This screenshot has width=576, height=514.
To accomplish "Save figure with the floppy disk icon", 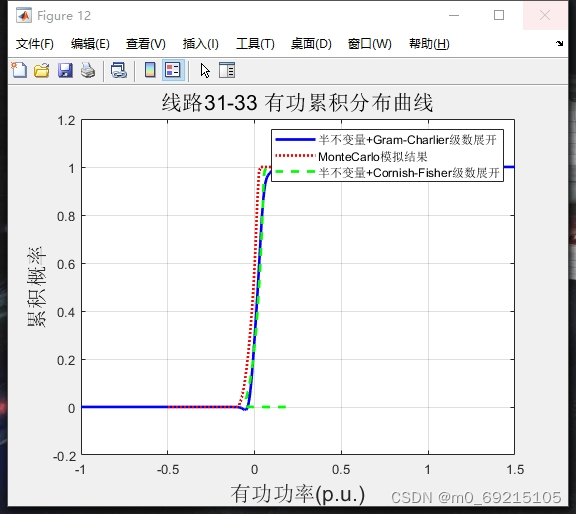I will coord(65,70).
